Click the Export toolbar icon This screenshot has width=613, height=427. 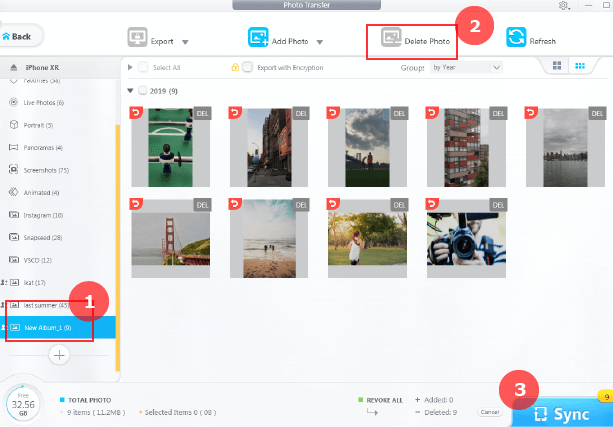tap(137, 38)
